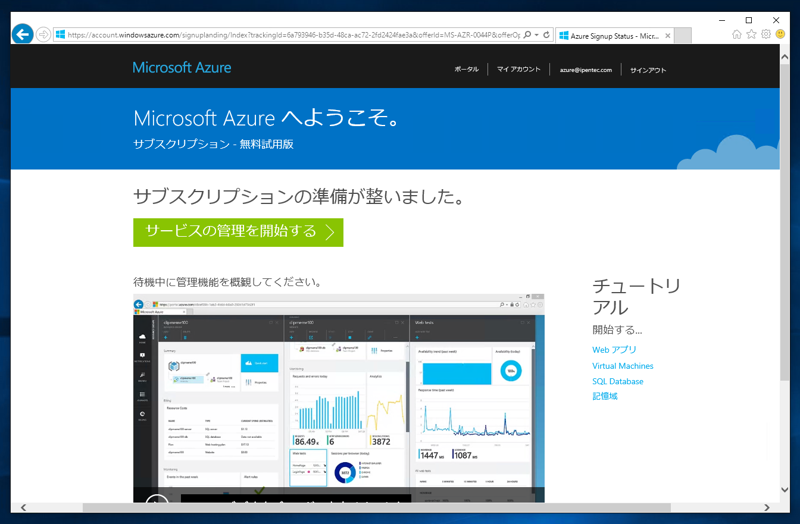This screenshot has width=800, height=524.
Task: Close the Azure Signup Status tab
Action: coord(667,36)
